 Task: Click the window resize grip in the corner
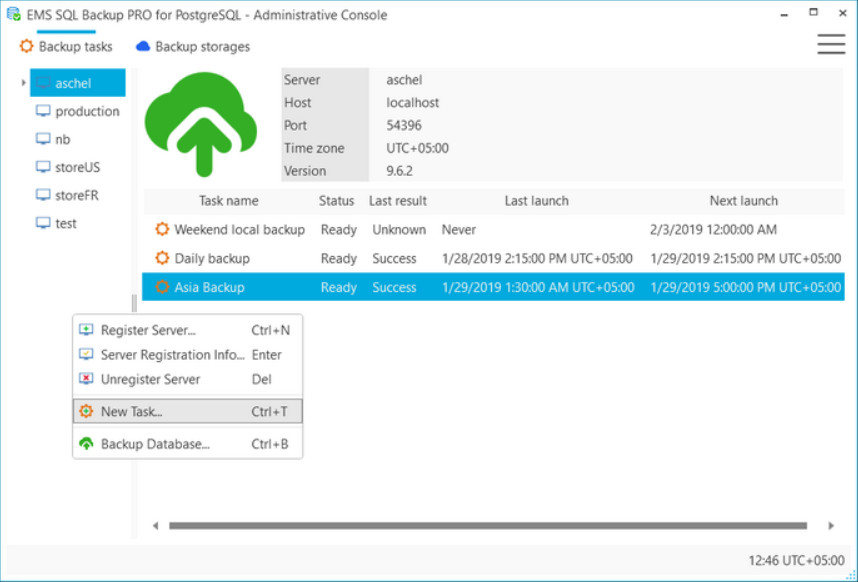pos(850,574)
